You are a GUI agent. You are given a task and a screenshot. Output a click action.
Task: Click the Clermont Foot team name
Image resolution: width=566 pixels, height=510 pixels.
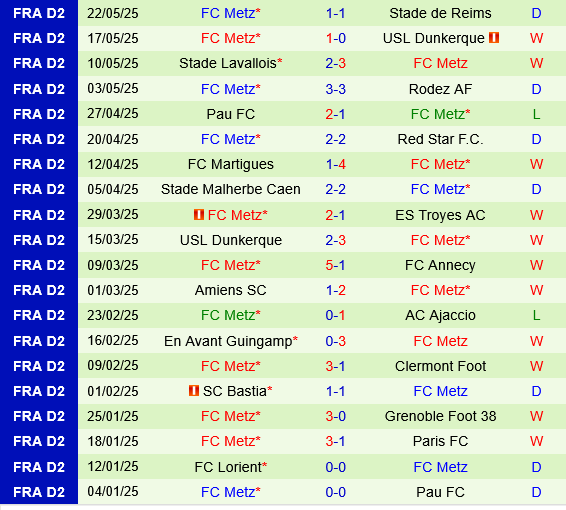click(x=440, y=366)
